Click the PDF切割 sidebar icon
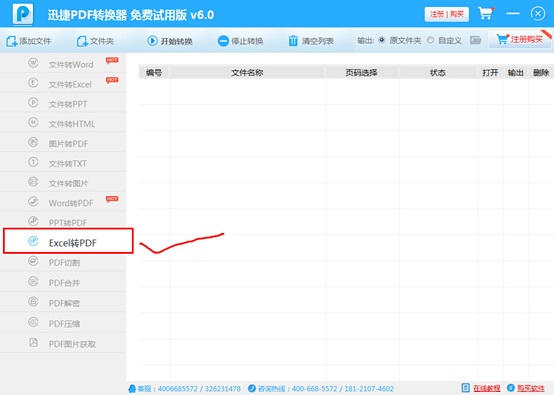 pyautogui.click(x=33, y=261)
